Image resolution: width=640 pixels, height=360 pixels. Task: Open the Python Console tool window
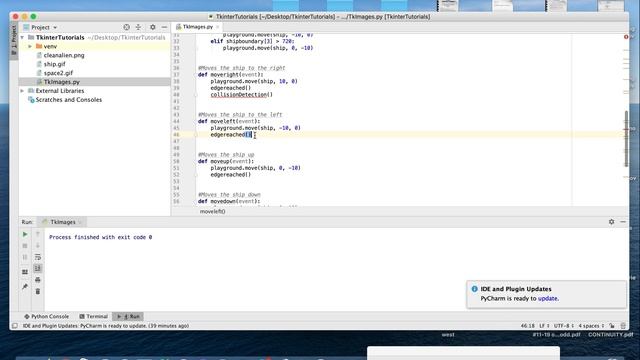point(47,316)
